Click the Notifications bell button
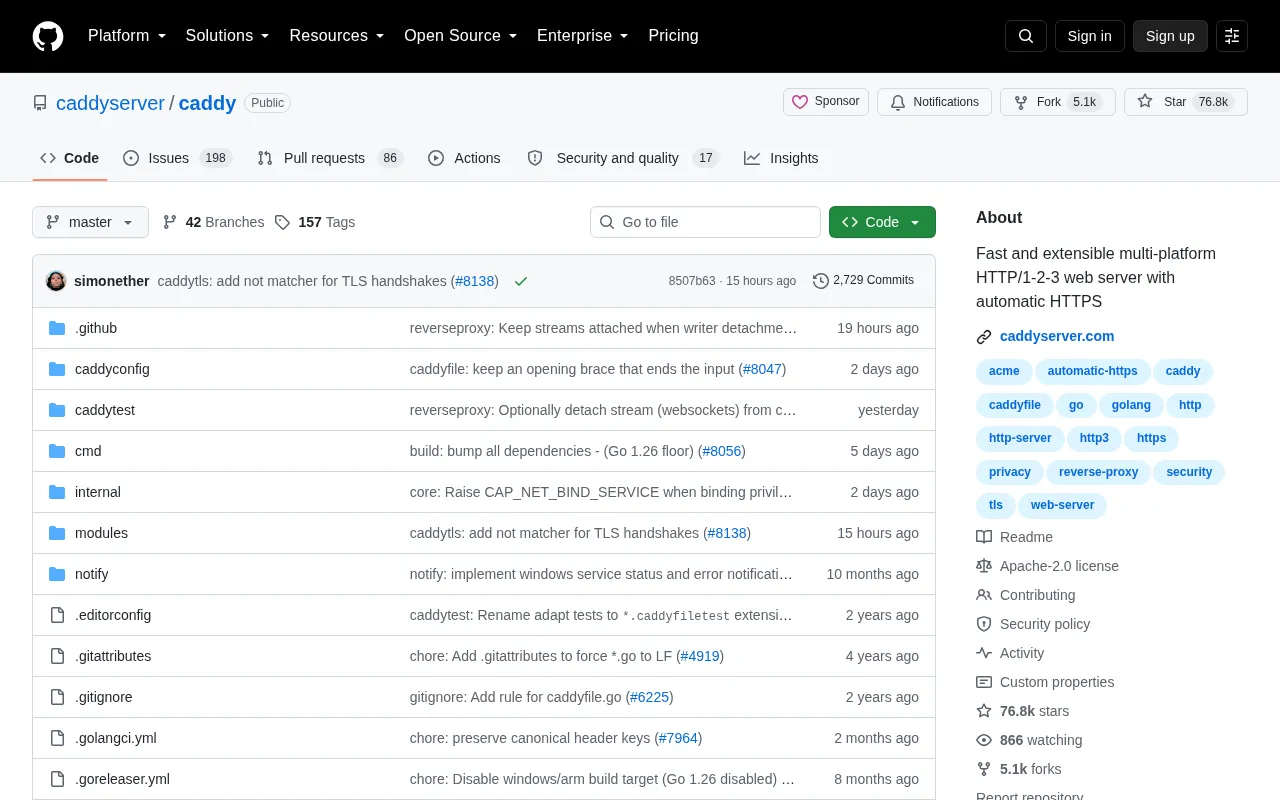Viewport: 1280px width, 800px height. (934, 102)
